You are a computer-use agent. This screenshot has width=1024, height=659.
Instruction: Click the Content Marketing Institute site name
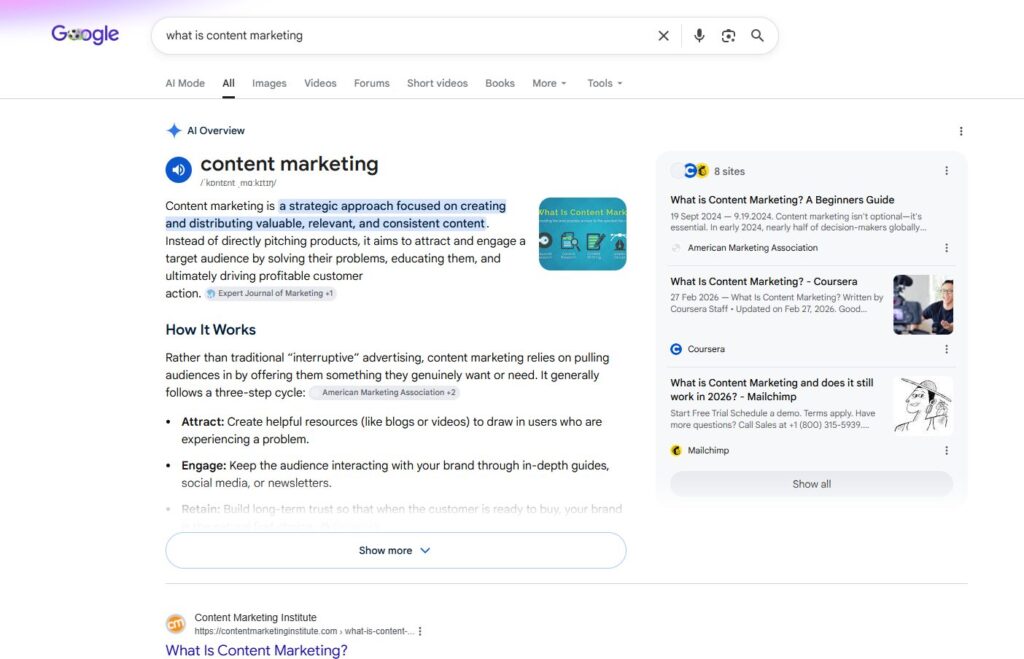(255, 618)
